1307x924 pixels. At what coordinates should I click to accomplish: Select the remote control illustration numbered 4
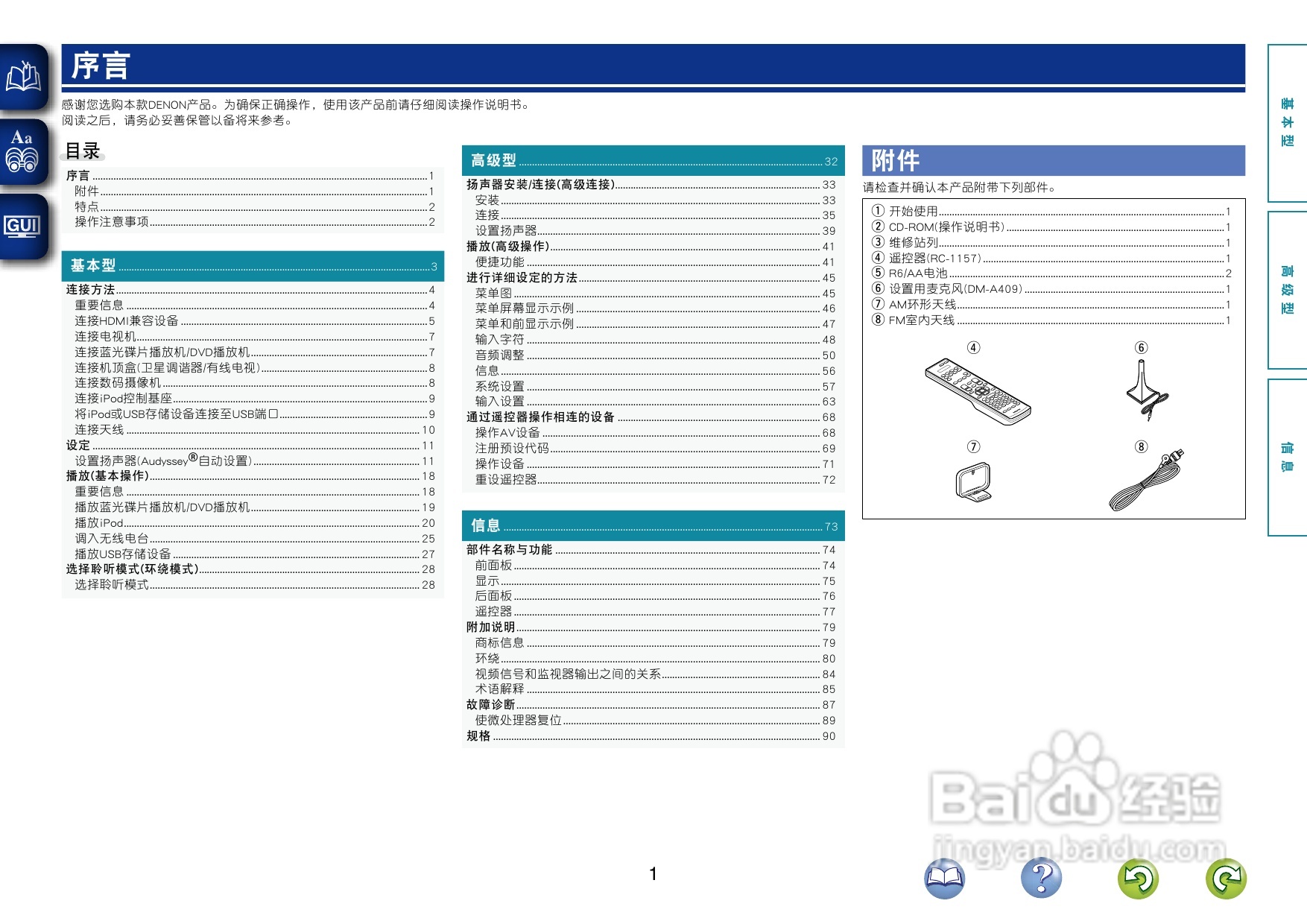click(x=978, y=391)
